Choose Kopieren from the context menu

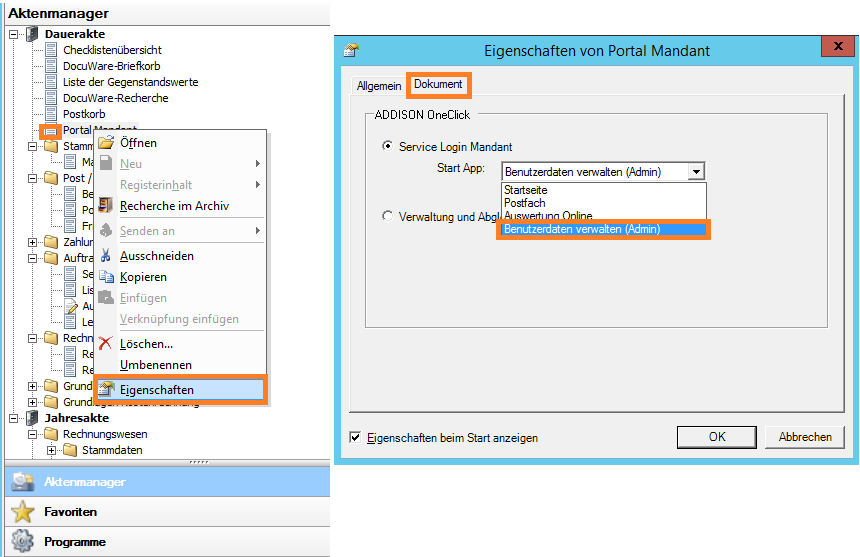(180, 277)
